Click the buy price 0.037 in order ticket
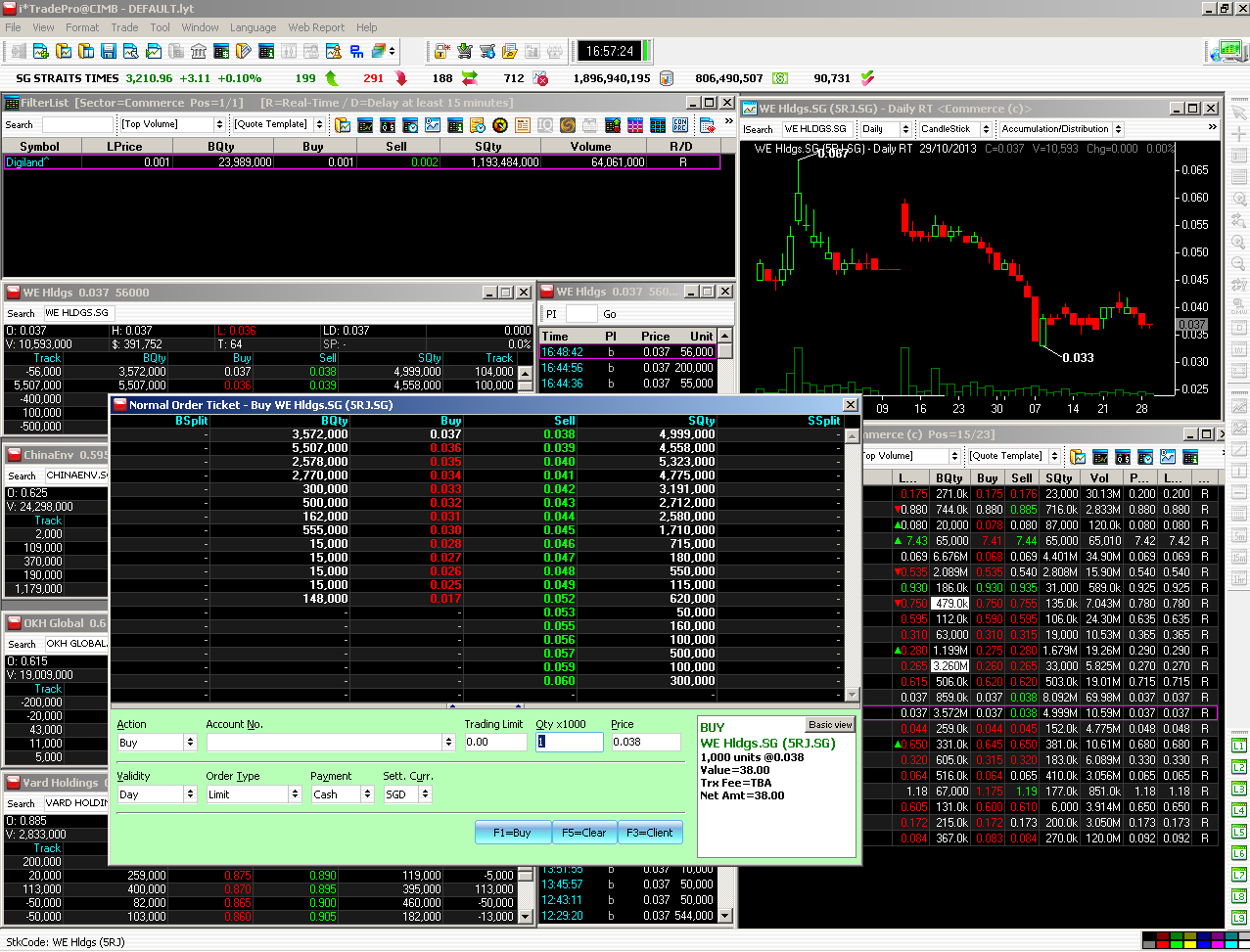Image resolution: width=1250 pixels, height=952 pixels. click(445, 434)
